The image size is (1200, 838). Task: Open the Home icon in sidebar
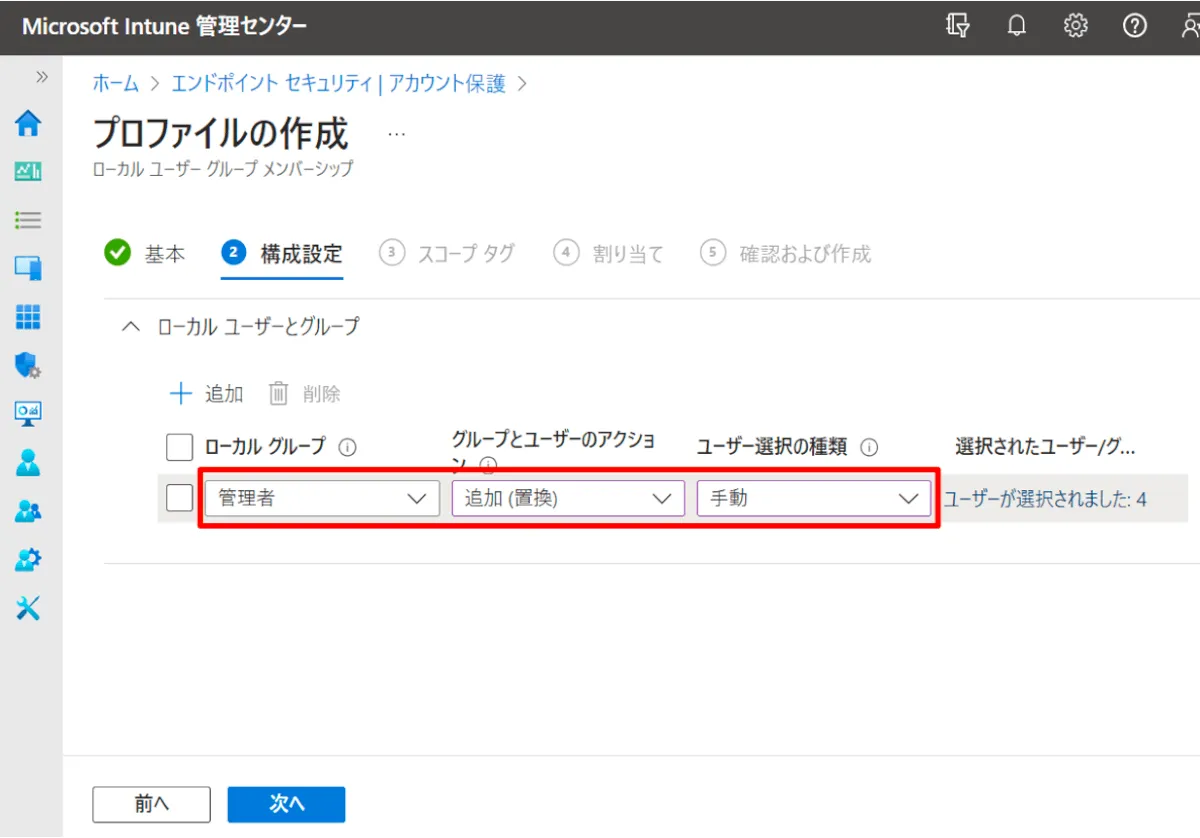28,124
